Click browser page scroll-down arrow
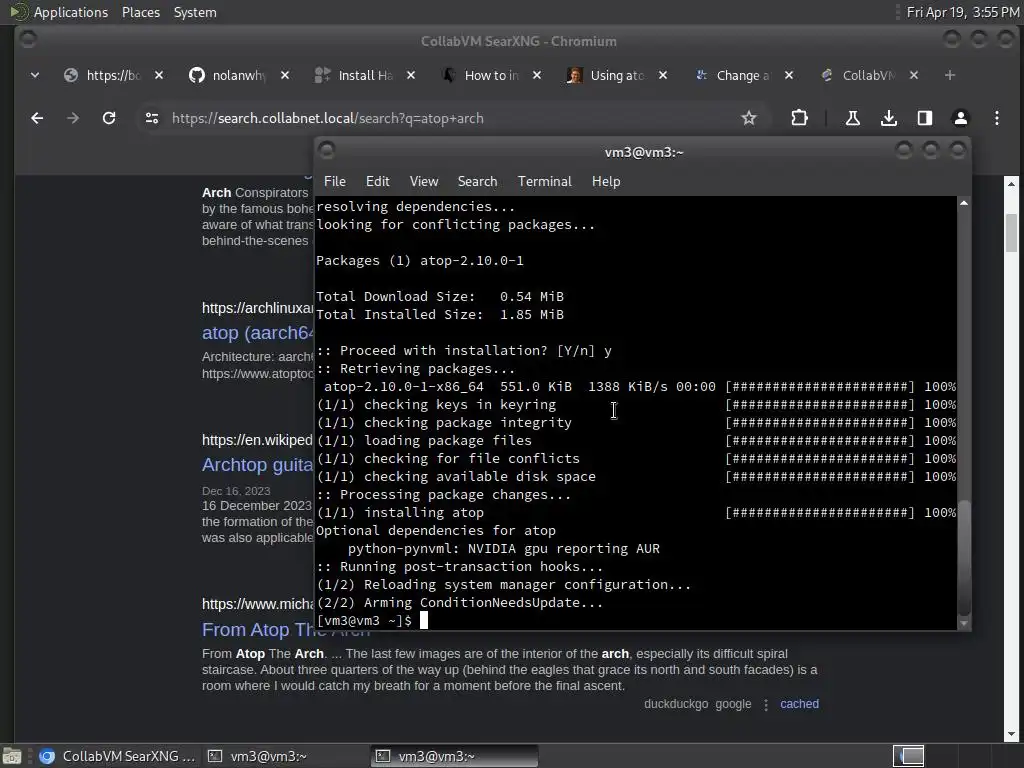 click(1012, 735)
